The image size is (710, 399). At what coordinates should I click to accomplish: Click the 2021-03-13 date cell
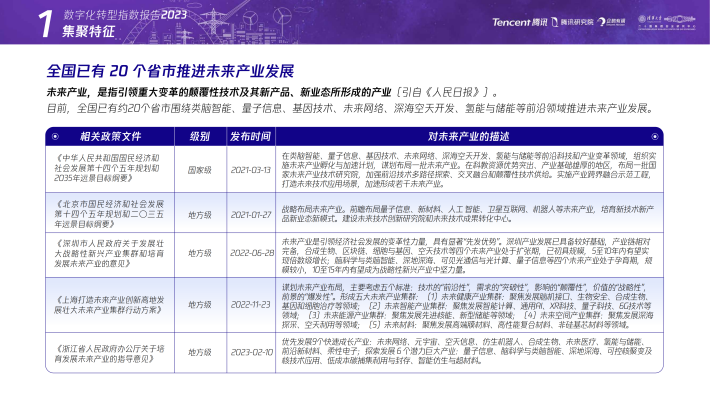pos(250,170)
